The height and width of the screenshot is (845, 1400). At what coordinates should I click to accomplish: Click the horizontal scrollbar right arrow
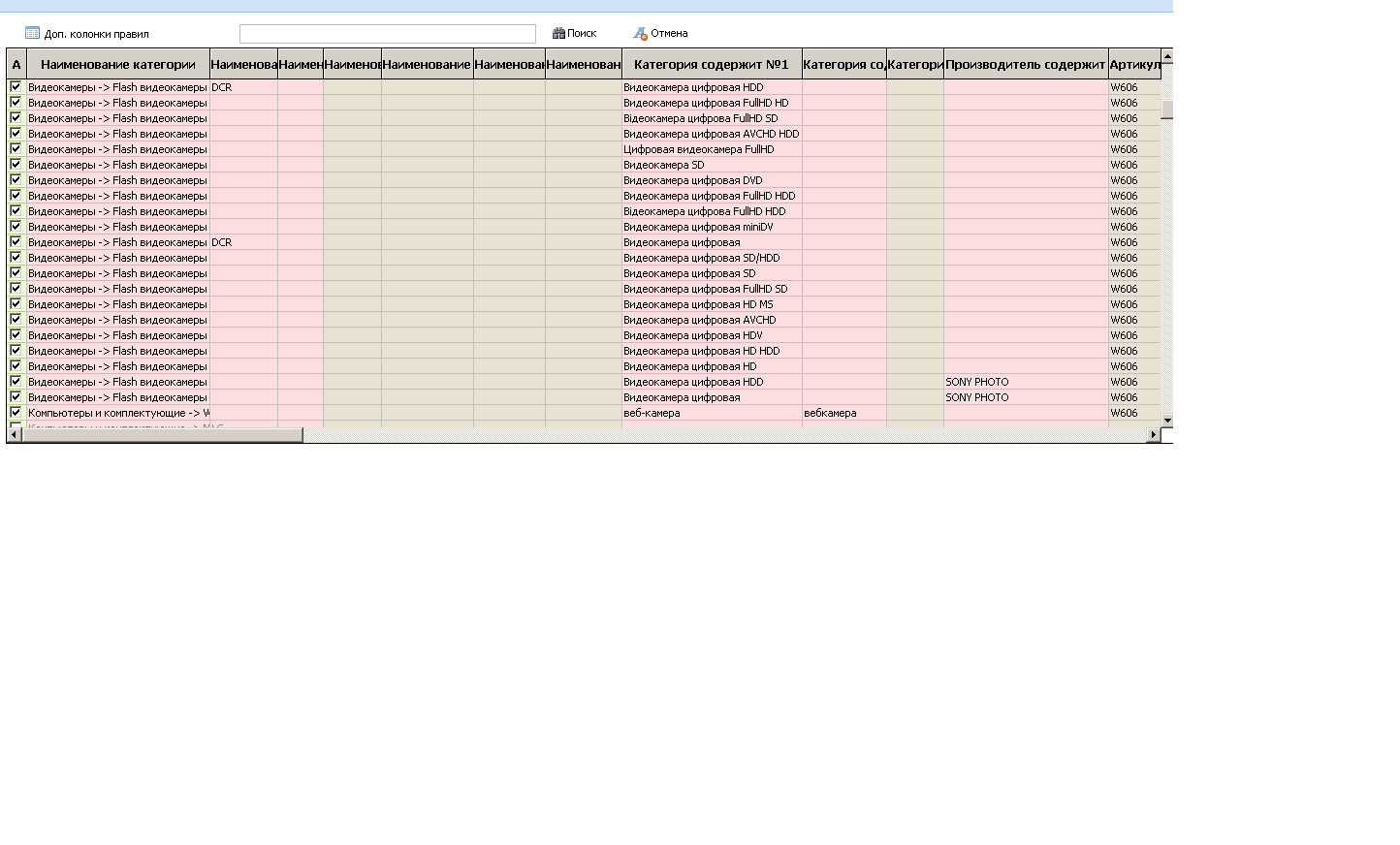point(1153,435)
